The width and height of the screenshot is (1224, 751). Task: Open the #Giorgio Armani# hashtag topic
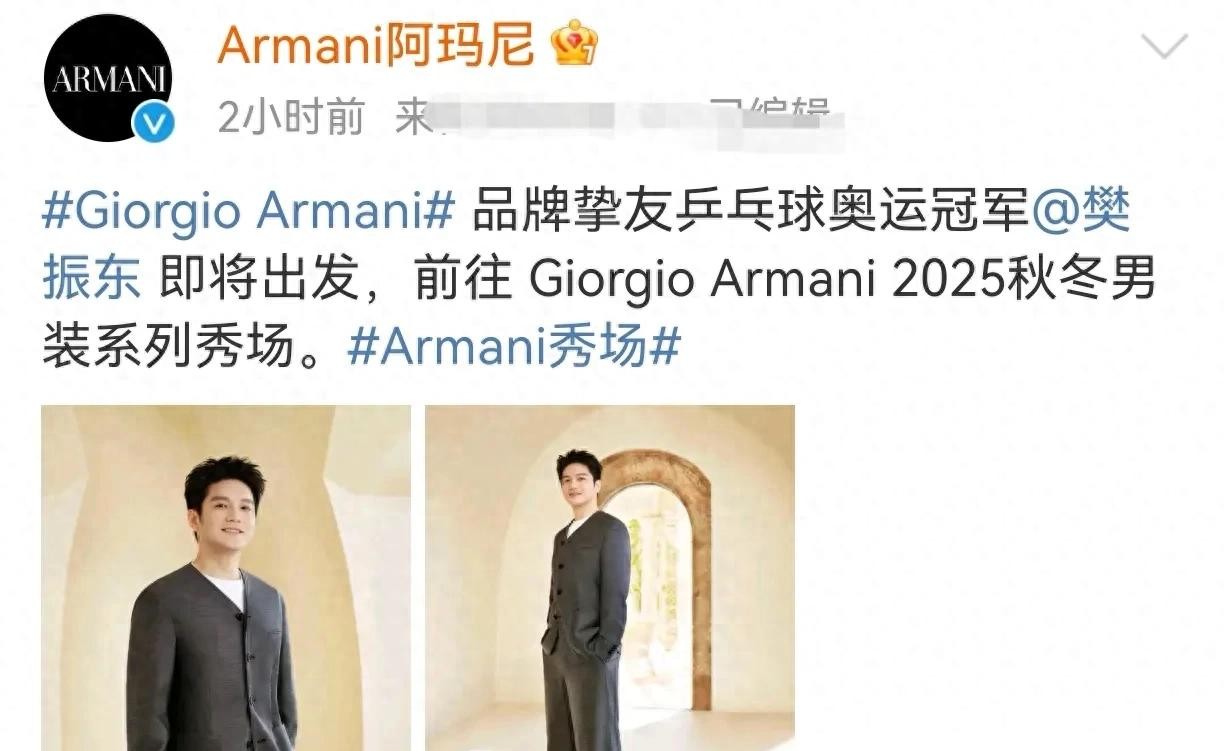tap(249, 214)
